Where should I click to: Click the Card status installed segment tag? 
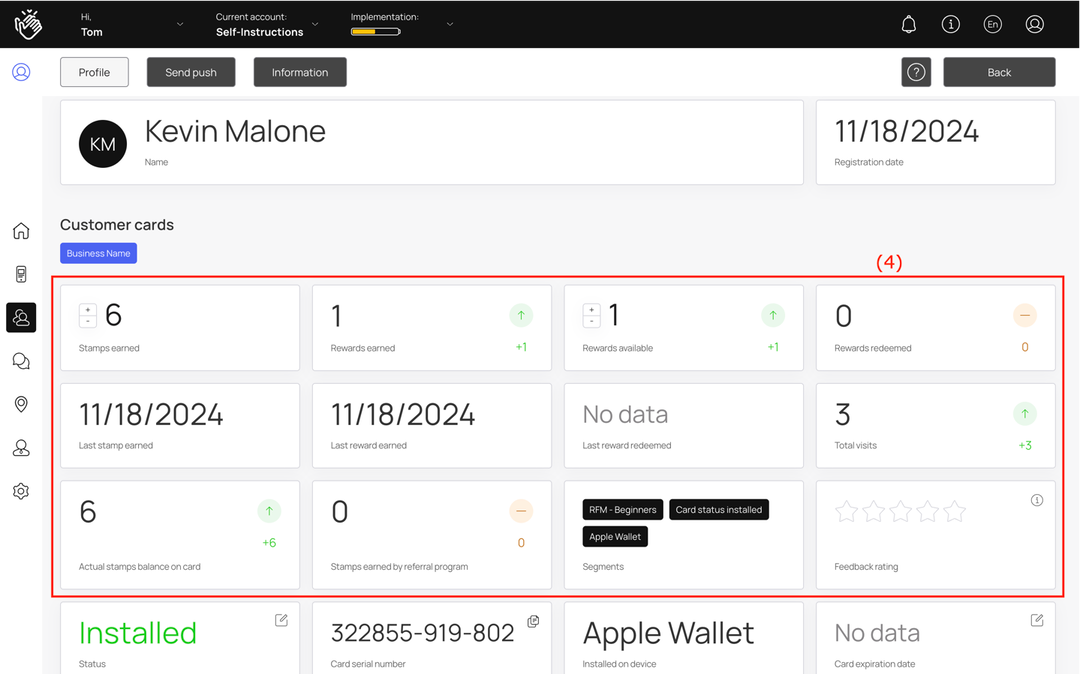(718, 509)
